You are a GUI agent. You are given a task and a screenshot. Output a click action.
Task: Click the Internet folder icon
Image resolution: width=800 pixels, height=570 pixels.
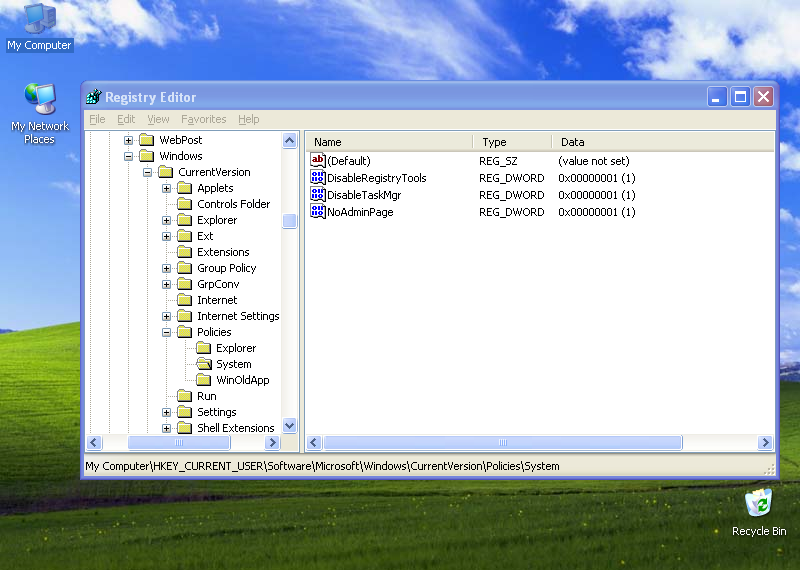[x=185, y=300]
